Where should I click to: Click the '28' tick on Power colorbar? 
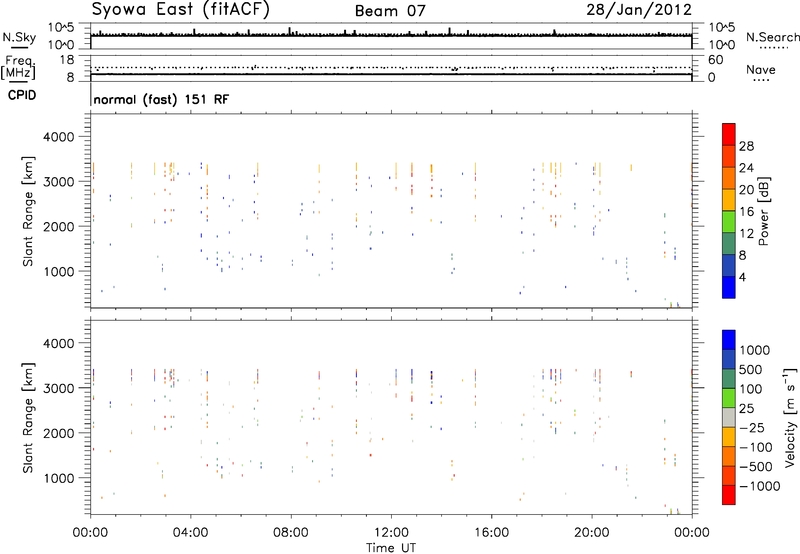coord(746,146)
